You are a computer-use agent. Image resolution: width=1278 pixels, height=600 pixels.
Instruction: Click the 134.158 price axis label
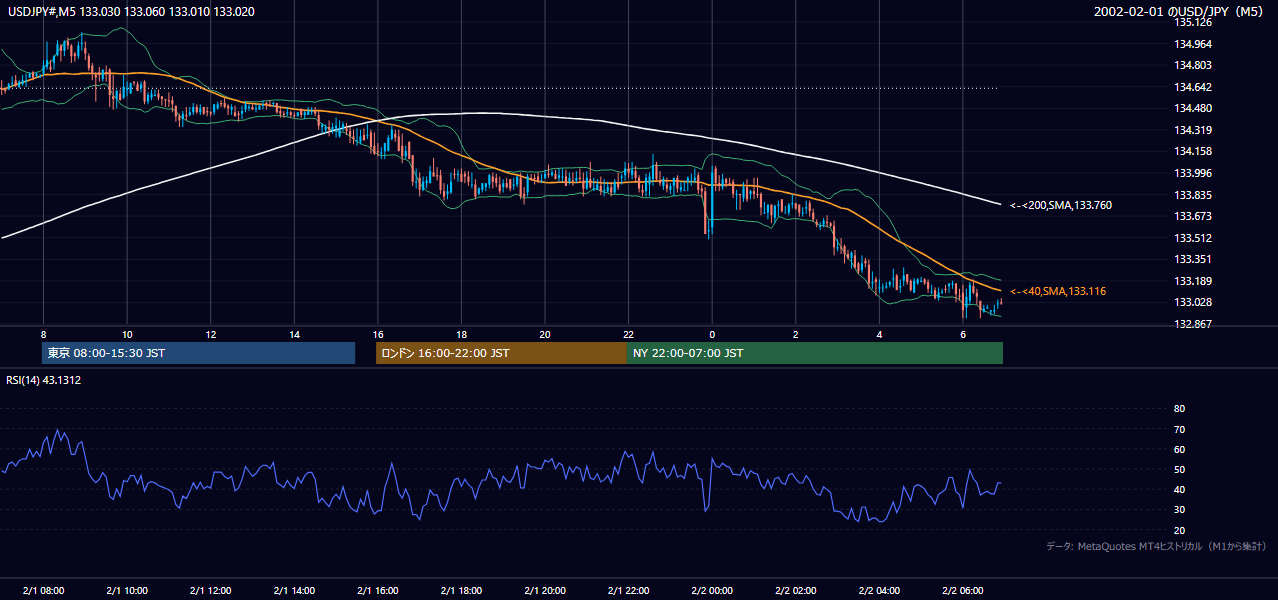pyautogui.click(x=1193, y=151)
